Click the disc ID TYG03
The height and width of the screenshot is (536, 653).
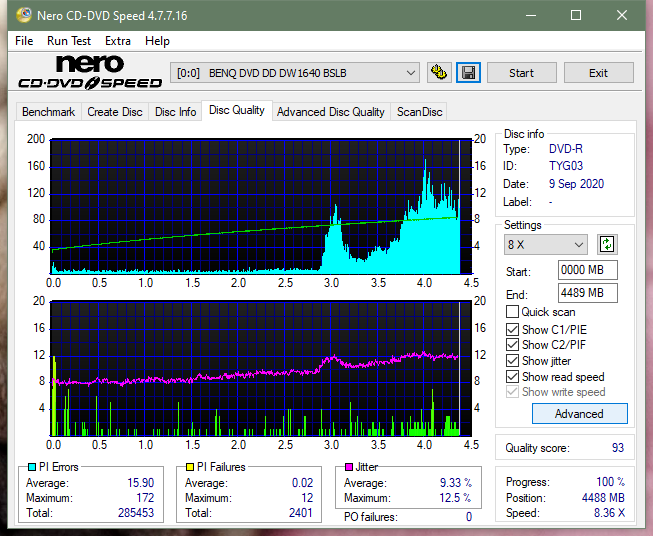(566, 166)
